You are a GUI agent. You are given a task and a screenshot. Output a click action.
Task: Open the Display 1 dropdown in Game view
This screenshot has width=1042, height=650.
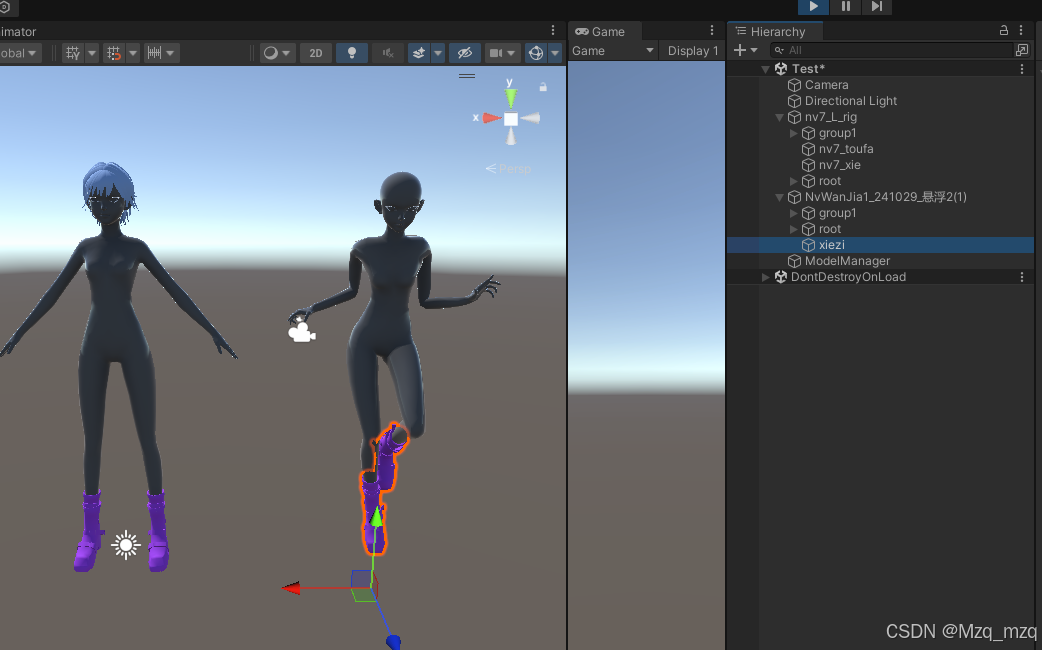[x=692, y=50]
